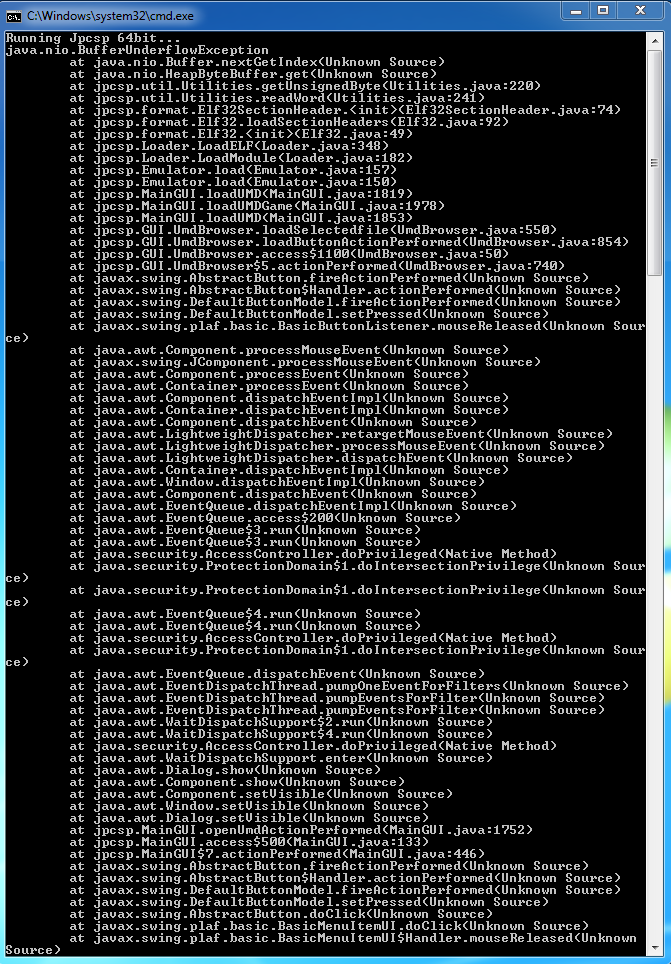Click the Dialog.setVisible line

[248, 818]
